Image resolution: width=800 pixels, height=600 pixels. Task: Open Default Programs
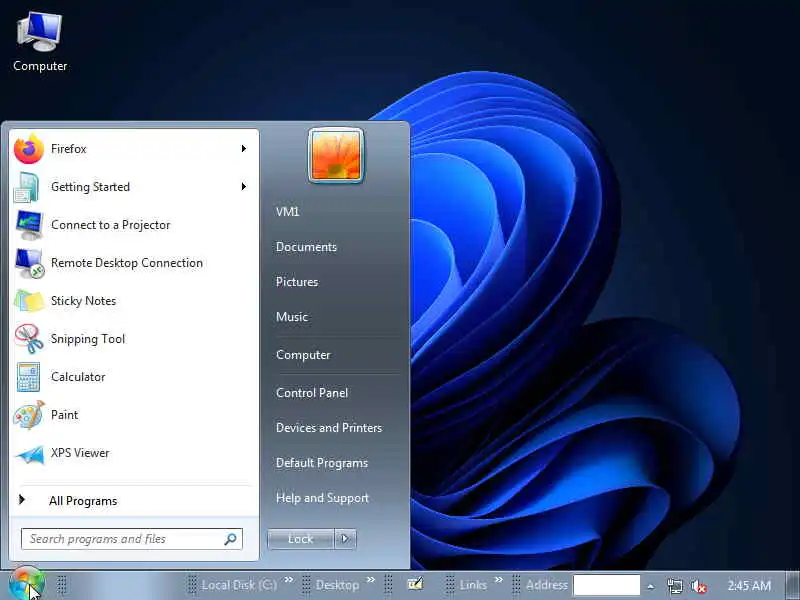click(x=321, y=463)
